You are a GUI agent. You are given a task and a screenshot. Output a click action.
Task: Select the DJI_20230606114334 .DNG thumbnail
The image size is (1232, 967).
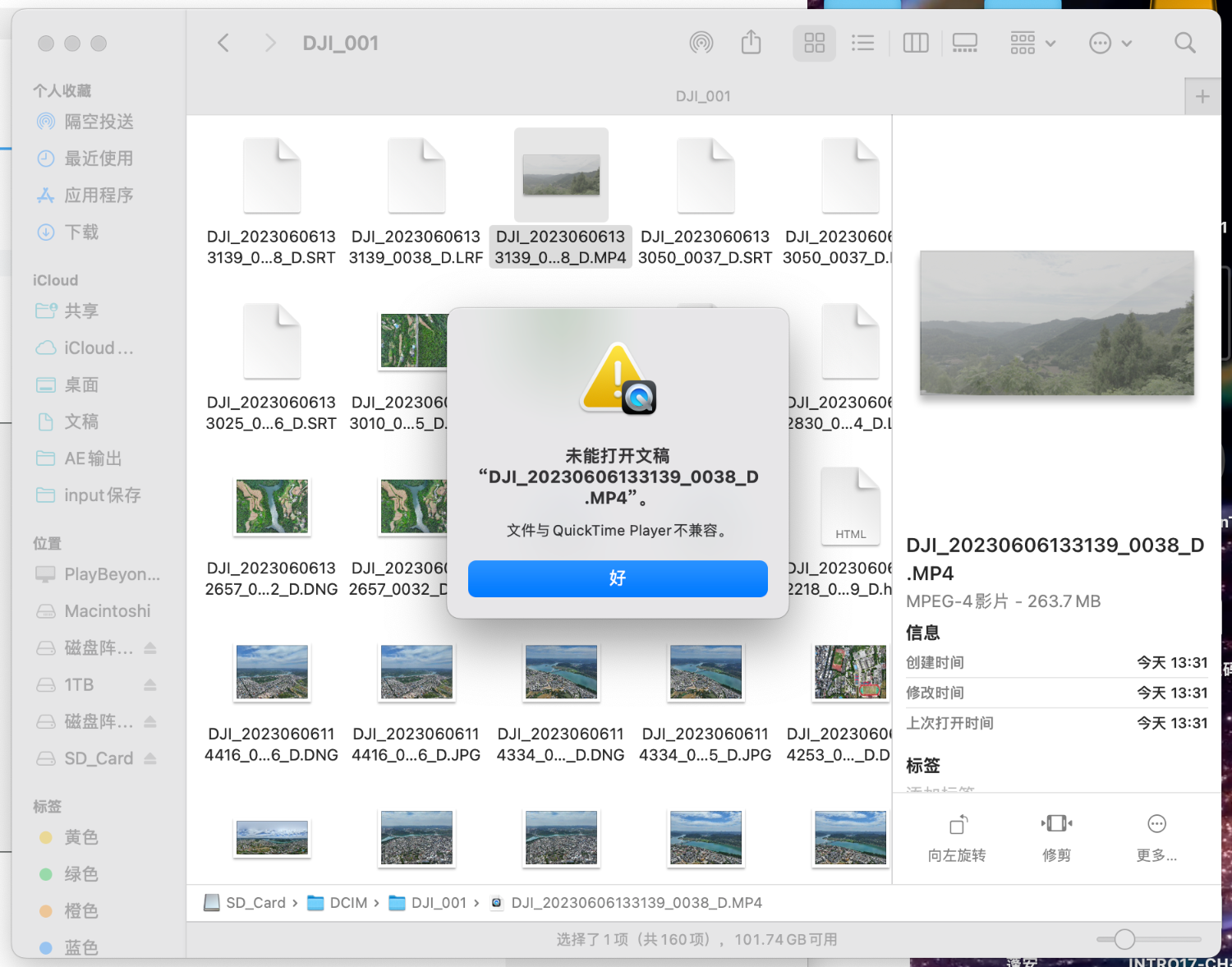point(561,672)
